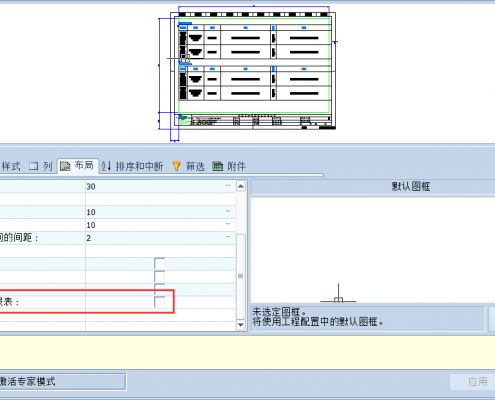Click the A-Z sort icon beside 排序和中断
Viewport: 495px width, 400px height.
coord(106,166)
